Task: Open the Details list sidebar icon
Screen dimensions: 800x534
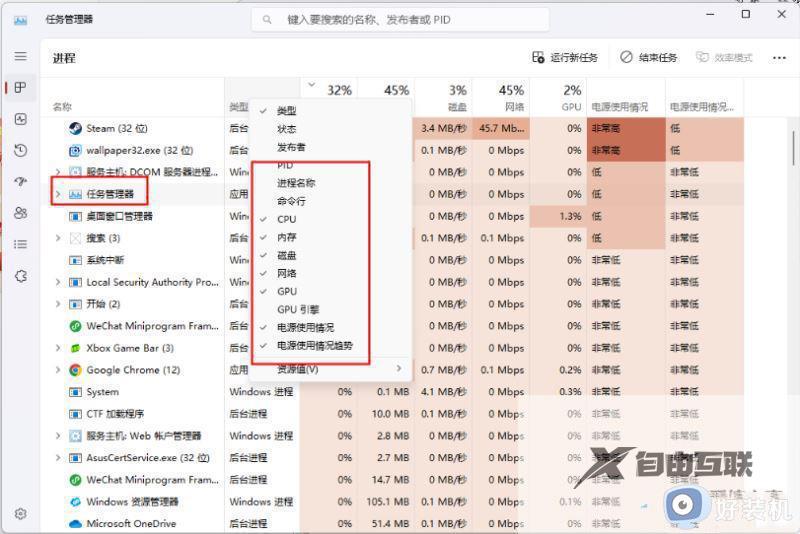Action: 20,244
